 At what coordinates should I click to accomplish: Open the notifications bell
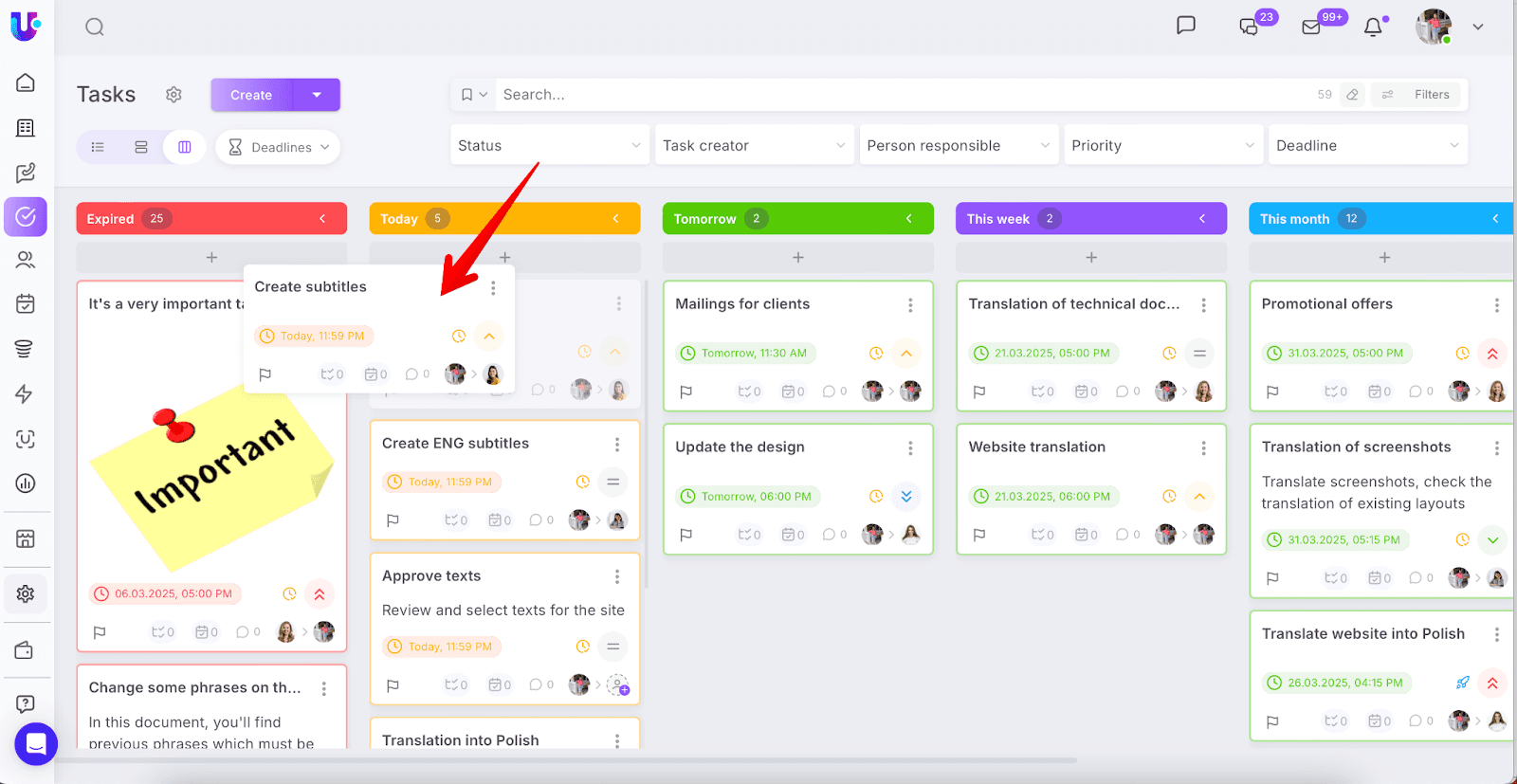click(x=1373, y=27)
